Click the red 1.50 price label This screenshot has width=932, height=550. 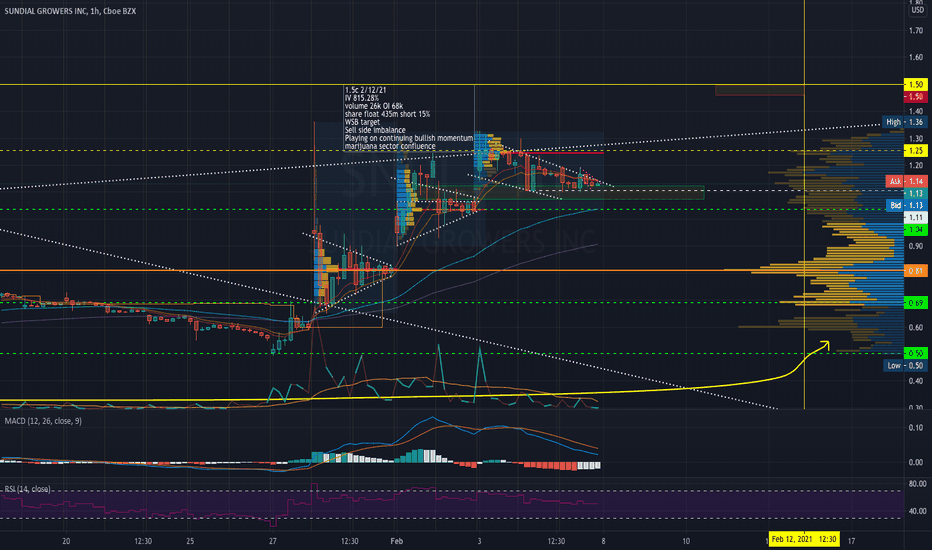coord(915,96)
